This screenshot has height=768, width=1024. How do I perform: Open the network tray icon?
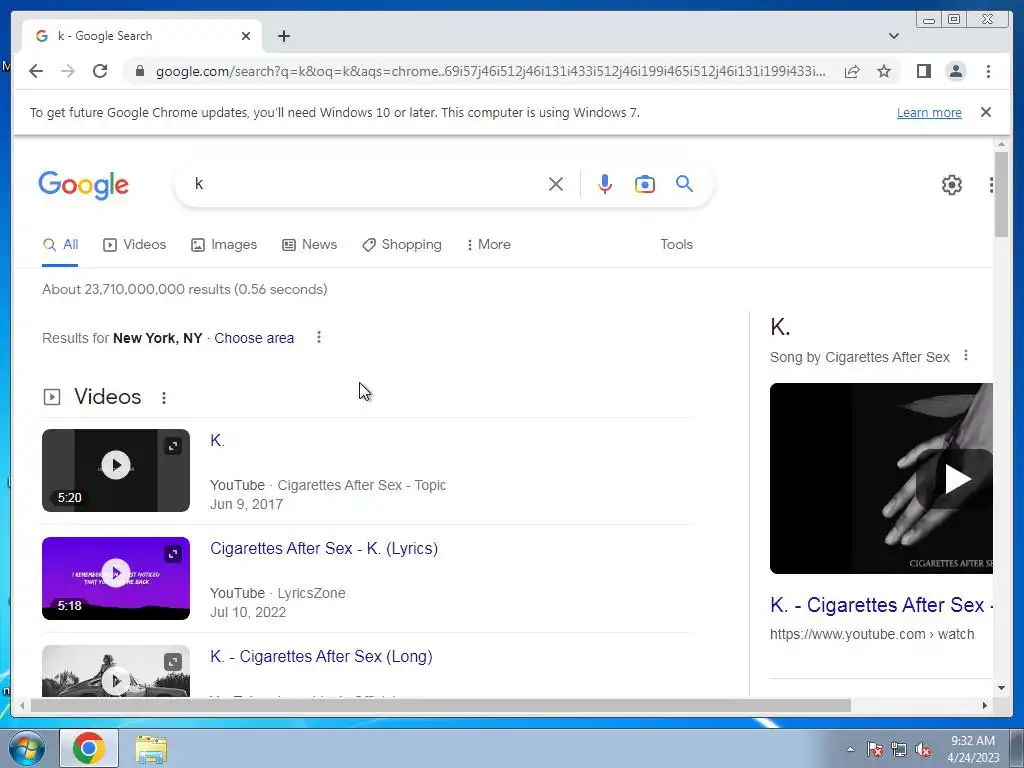(899, 749)
